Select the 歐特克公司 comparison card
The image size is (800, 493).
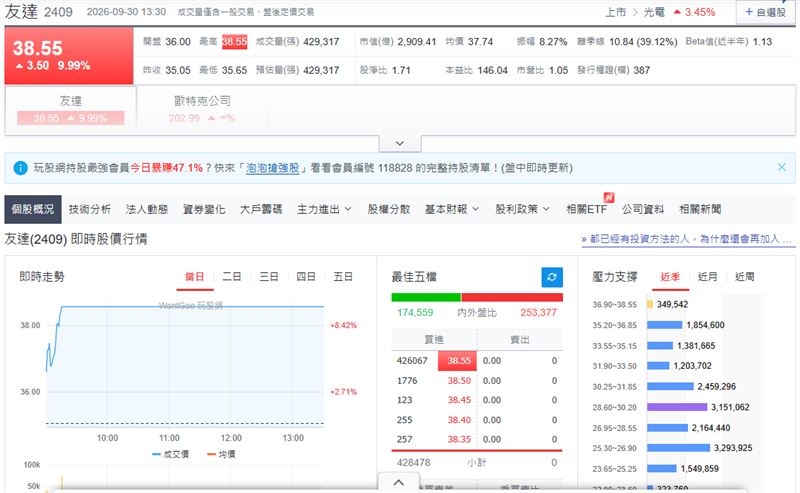pos(202,109)
